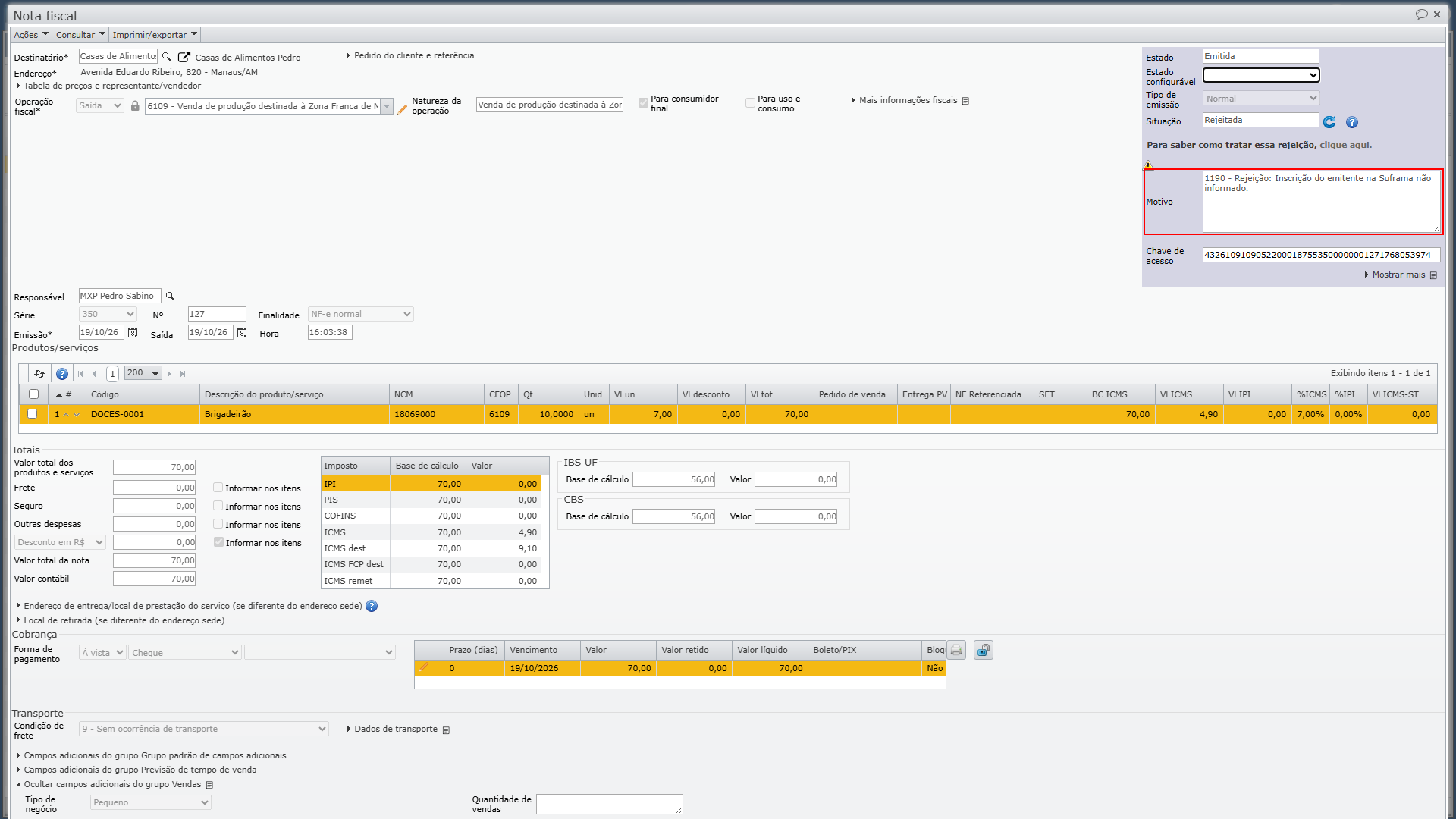Edit fiscal operation with pencil icon
This screenshot has height=819, width=1456.
click(x=403, y=109)
